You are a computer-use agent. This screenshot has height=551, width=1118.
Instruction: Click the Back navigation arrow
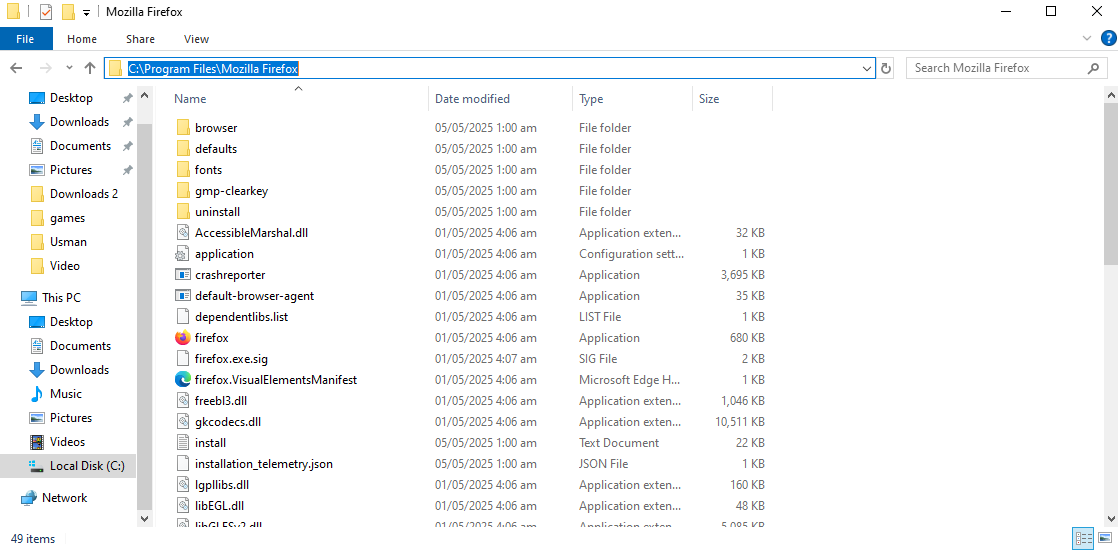pos(16,68)
